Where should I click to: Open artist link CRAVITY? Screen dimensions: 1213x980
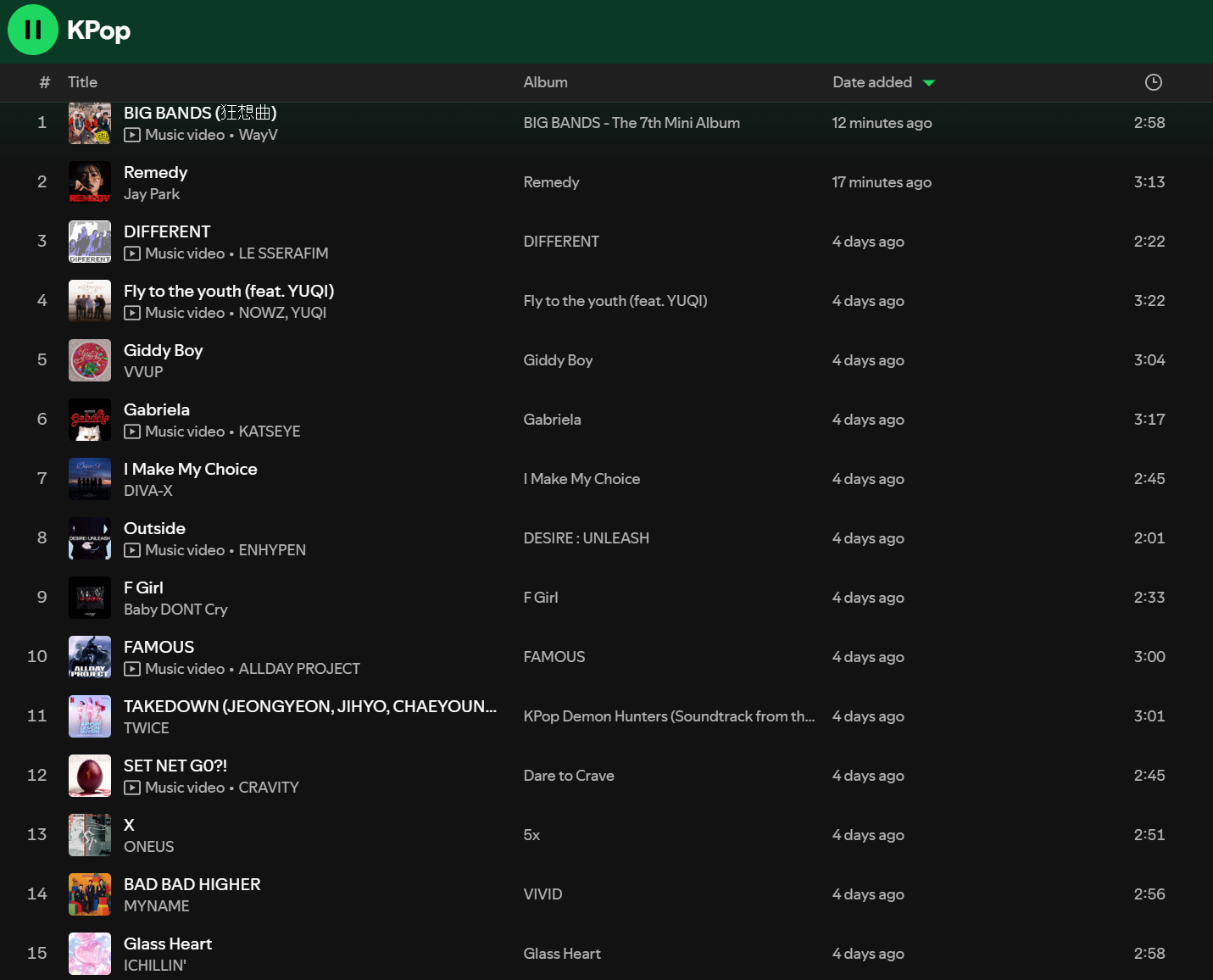pos(269,788)
